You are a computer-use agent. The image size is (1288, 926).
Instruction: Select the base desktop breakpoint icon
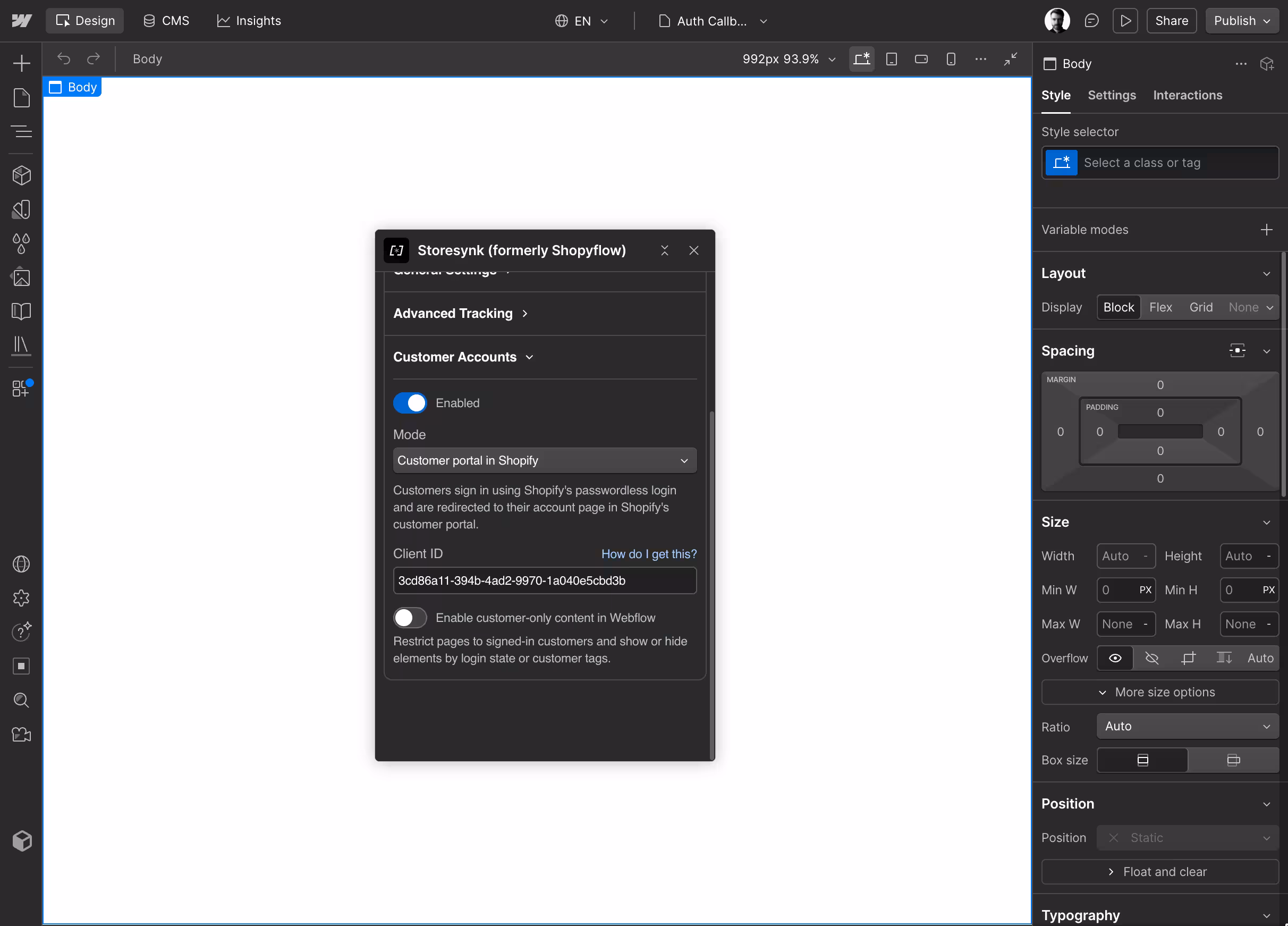click(x=861, y=59)
